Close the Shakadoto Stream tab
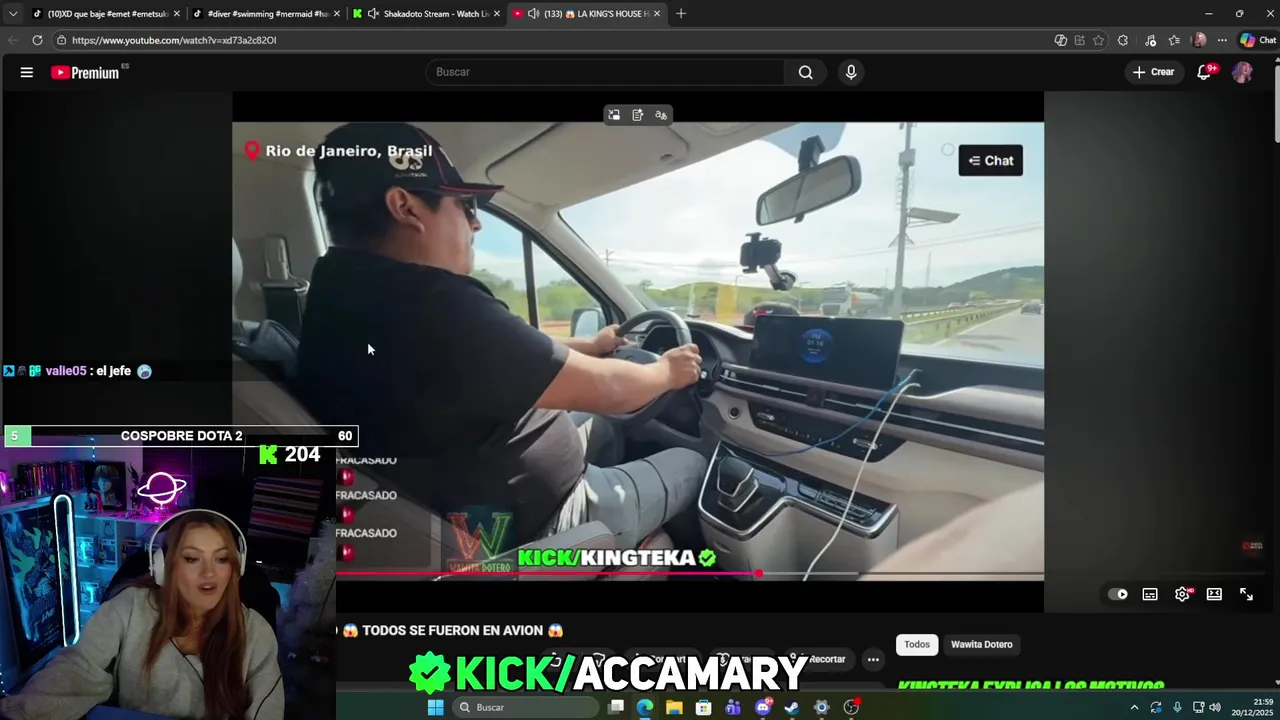 click(x=496, y=13)
